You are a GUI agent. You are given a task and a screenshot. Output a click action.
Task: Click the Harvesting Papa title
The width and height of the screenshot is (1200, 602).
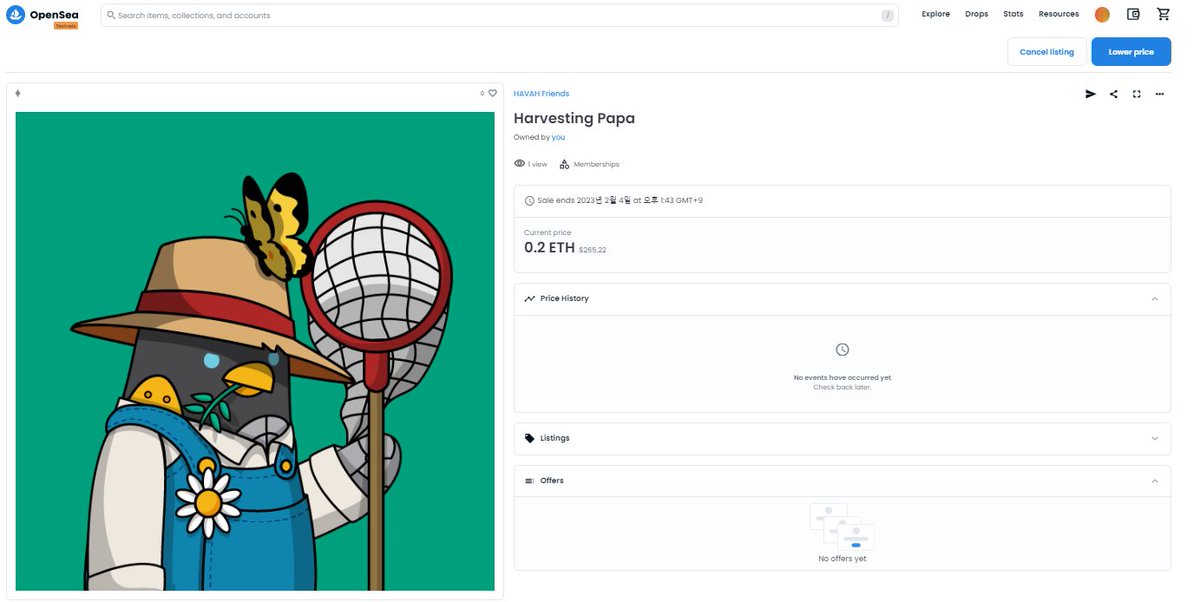(x=574, y=118)
